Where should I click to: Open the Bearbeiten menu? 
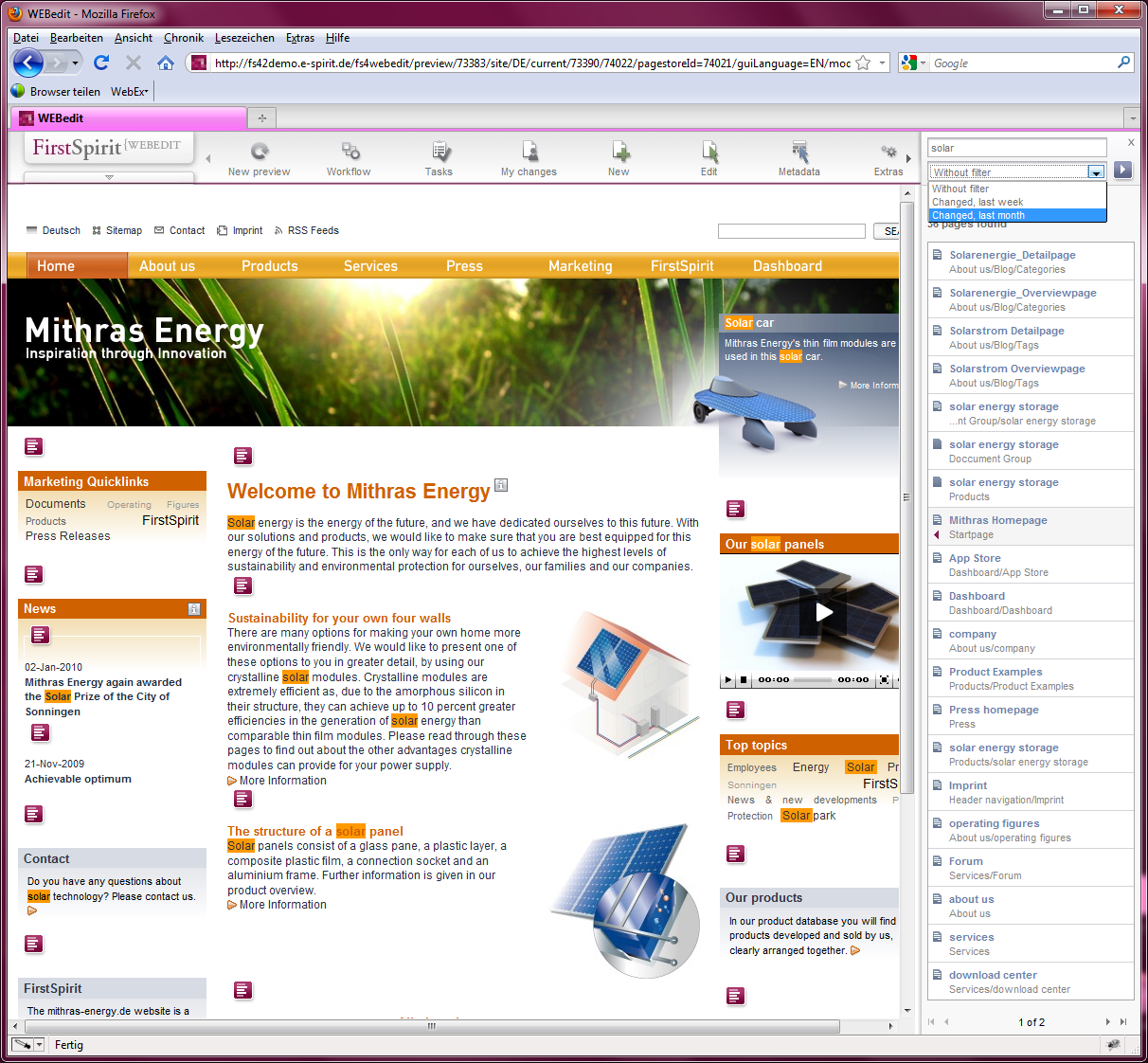tap(77, 38)
